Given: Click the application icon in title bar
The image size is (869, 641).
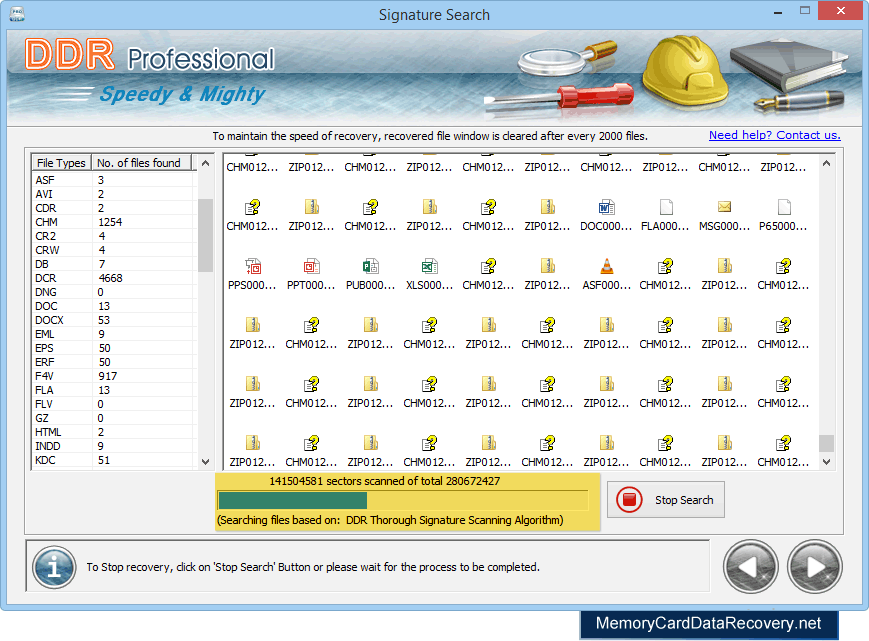Looking at the screenshot, I should tap(17, 13).
